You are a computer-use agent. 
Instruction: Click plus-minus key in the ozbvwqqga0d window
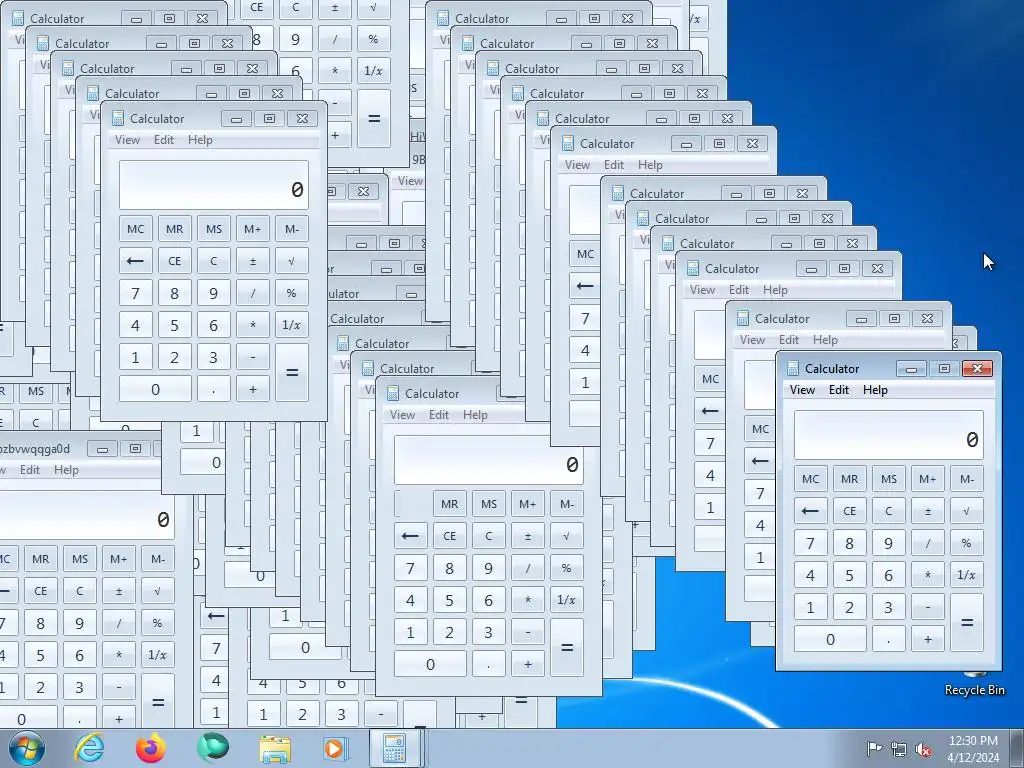pos(119,590)
